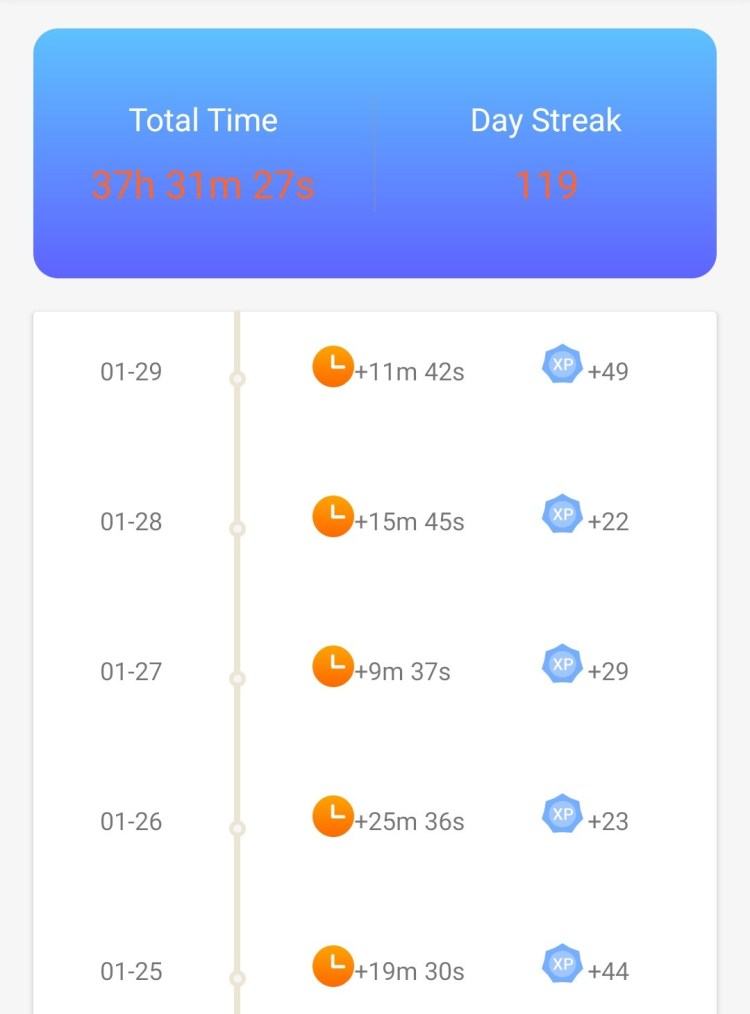Tap the Total Time value 37h 31m 27s
Screen dimensions: 750x1014
coord(203,185)
